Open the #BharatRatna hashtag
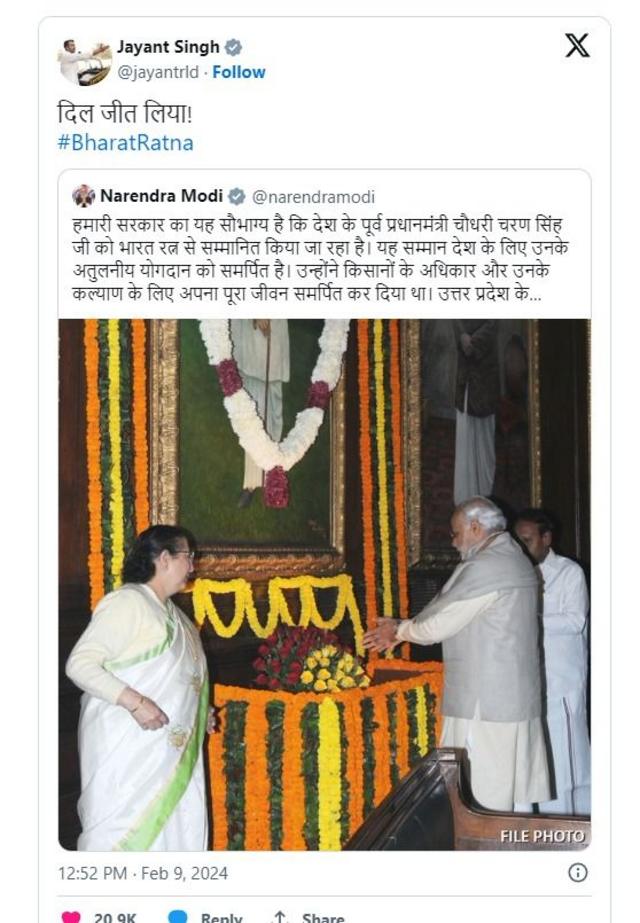640x923 pixels. 125,143
